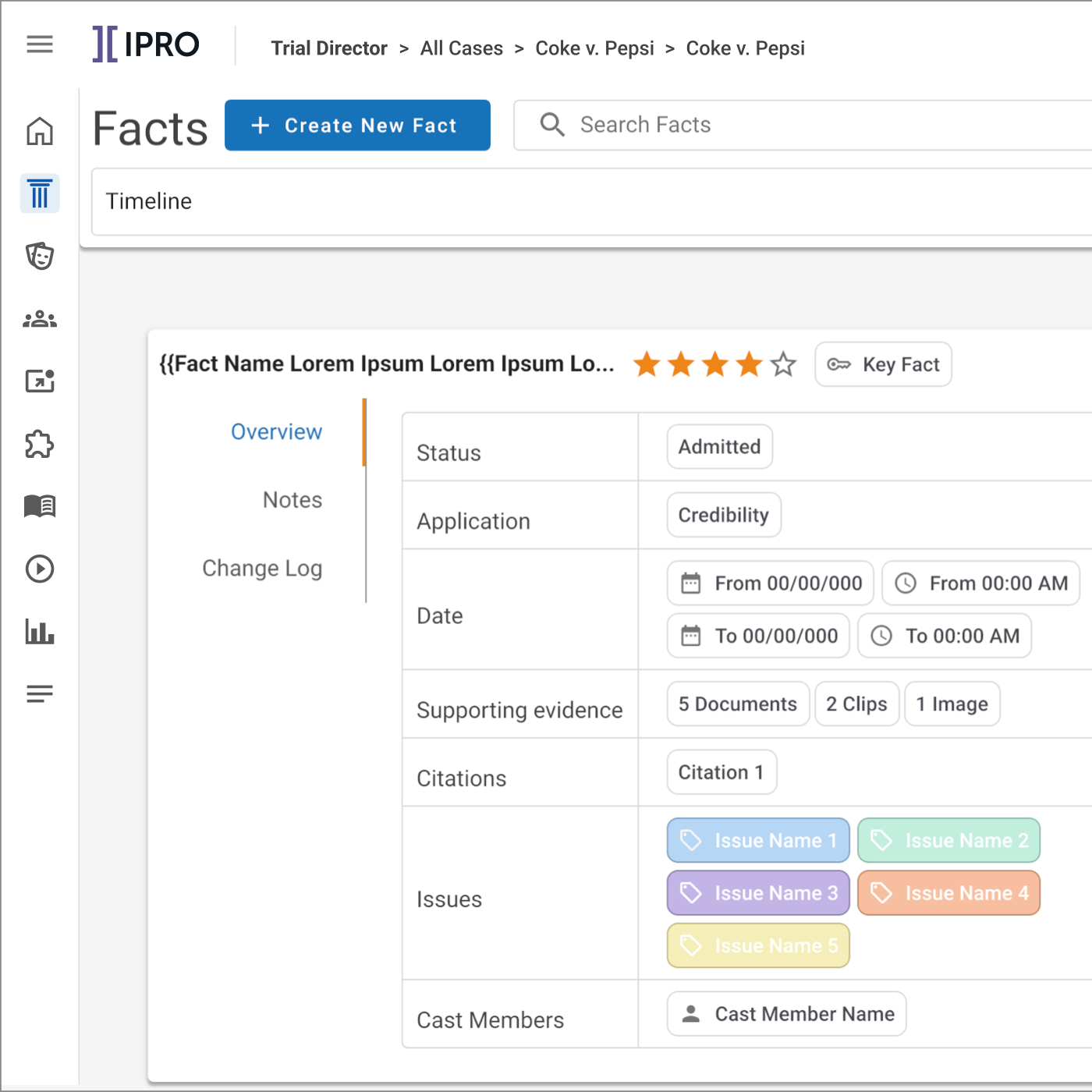Open the Cast Member Name chip
The image size is (1092, 1092).
pyautogui.click(x=786, y=1014)
